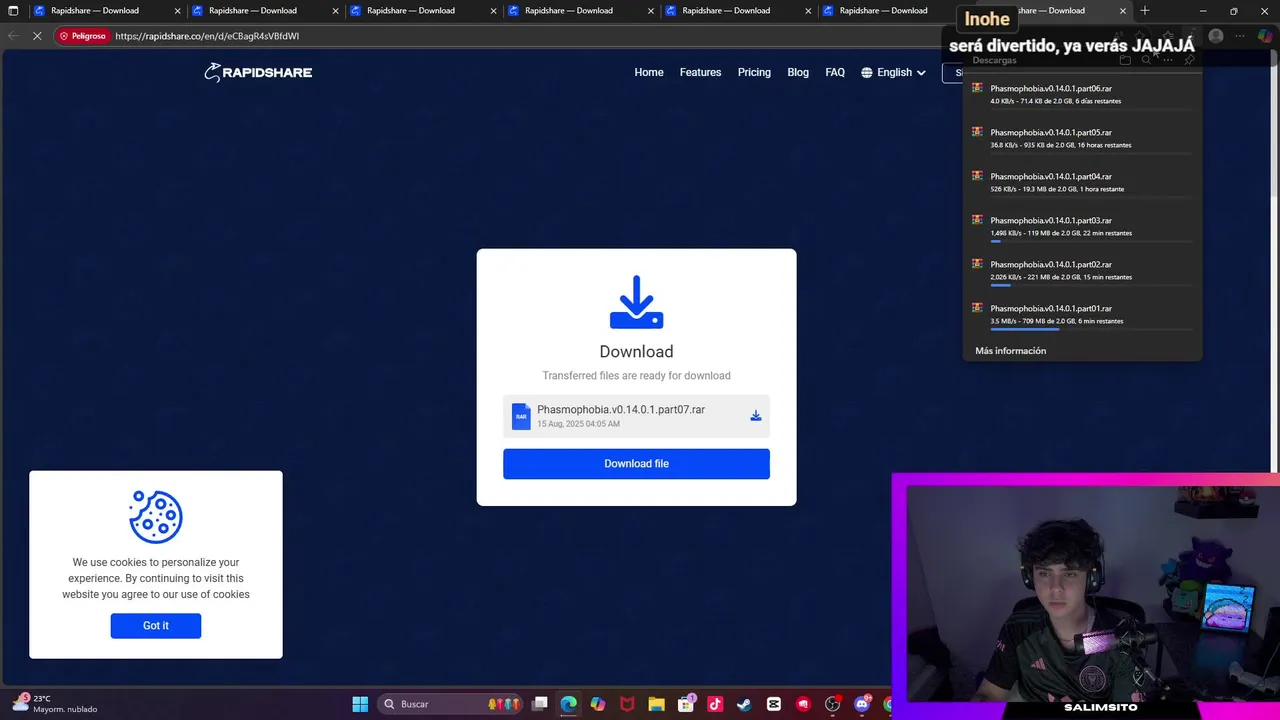Open the Más información link
This screenshot has width=1280, height=720.
click(1010, 351)
